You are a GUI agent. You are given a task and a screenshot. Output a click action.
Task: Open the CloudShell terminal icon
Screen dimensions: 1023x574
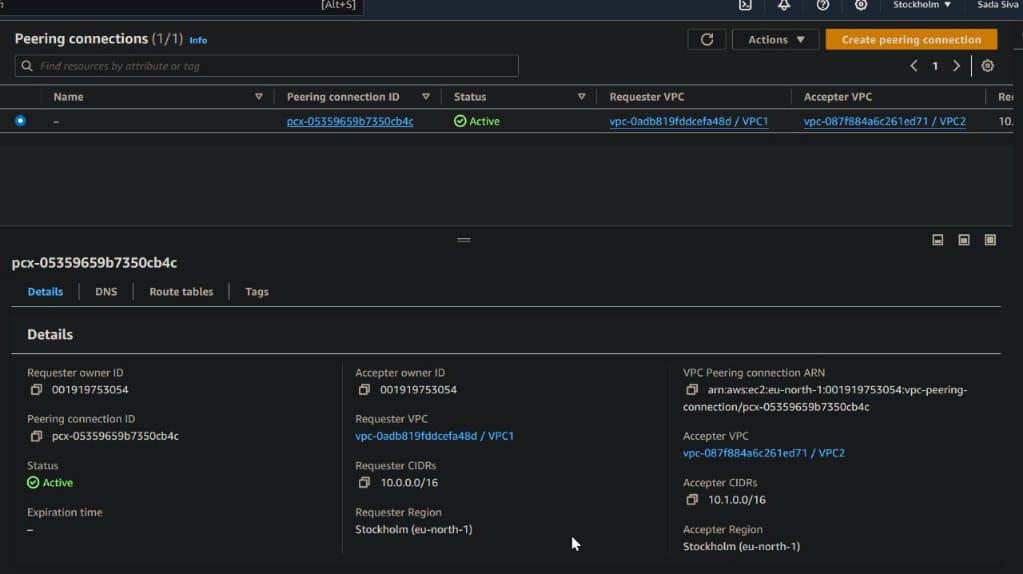pos(745,5)
